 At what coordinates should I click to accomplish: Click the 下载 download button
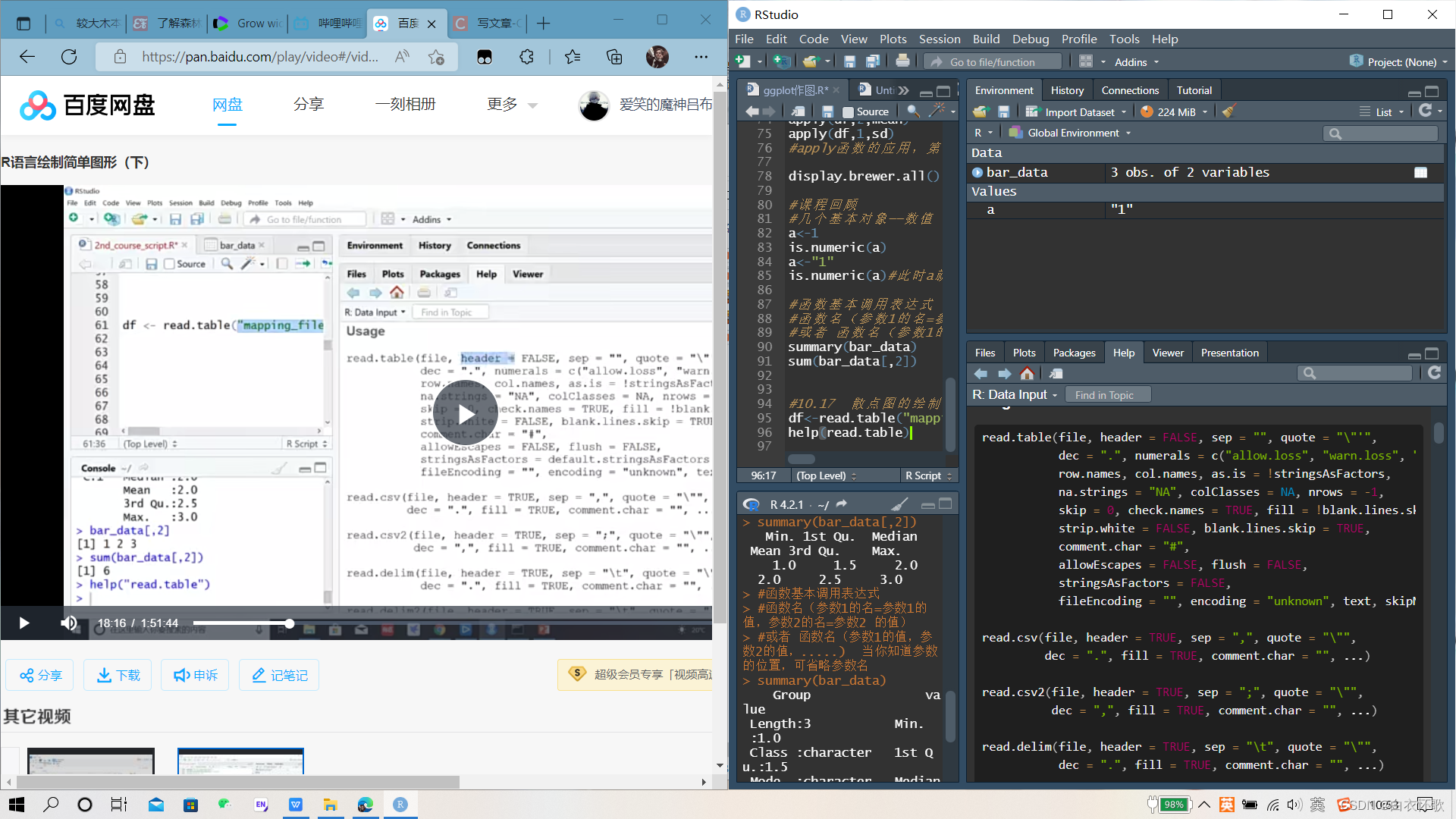(118, 675)
